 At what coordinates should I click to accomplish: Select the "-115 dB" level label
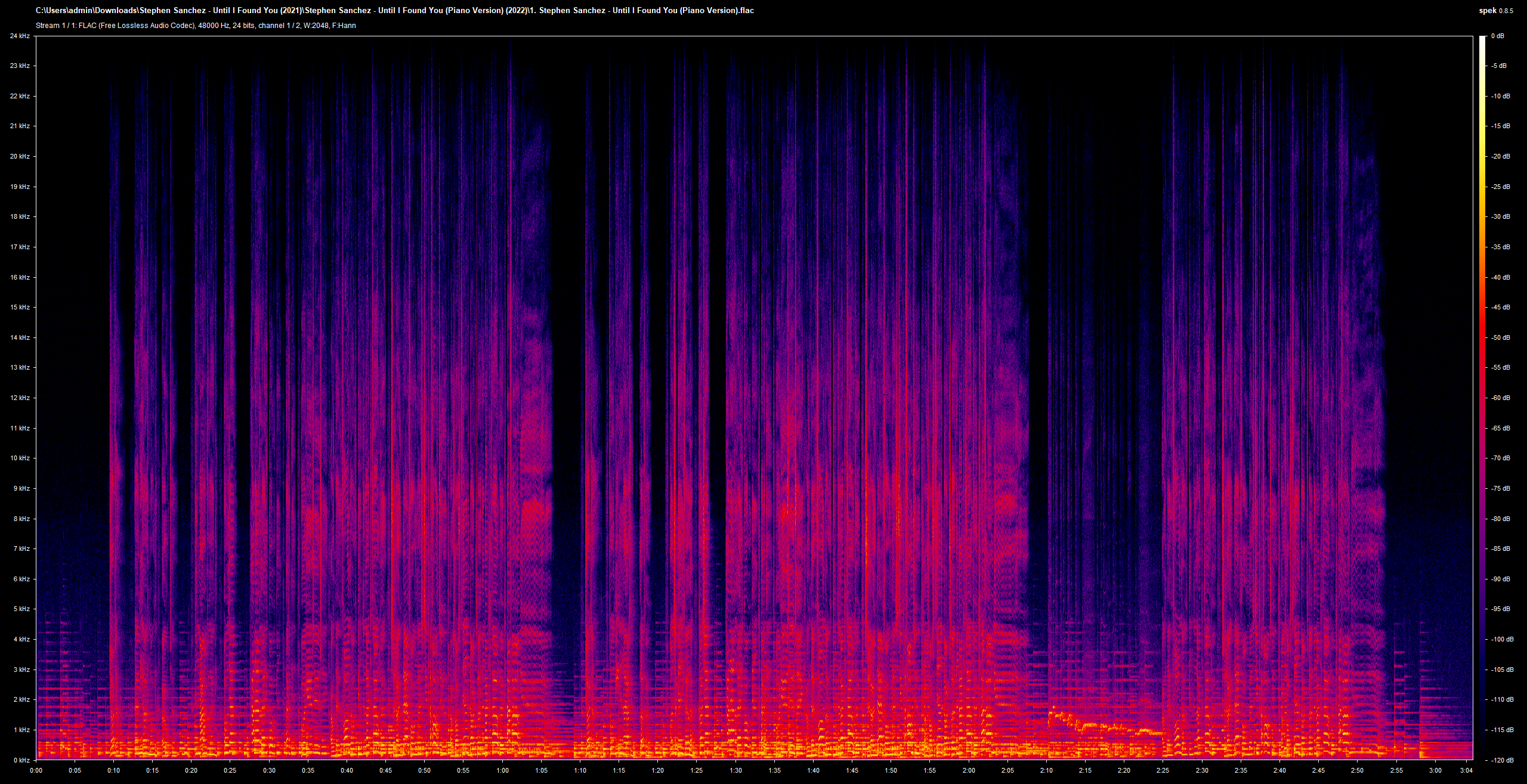coord(1502,730)
